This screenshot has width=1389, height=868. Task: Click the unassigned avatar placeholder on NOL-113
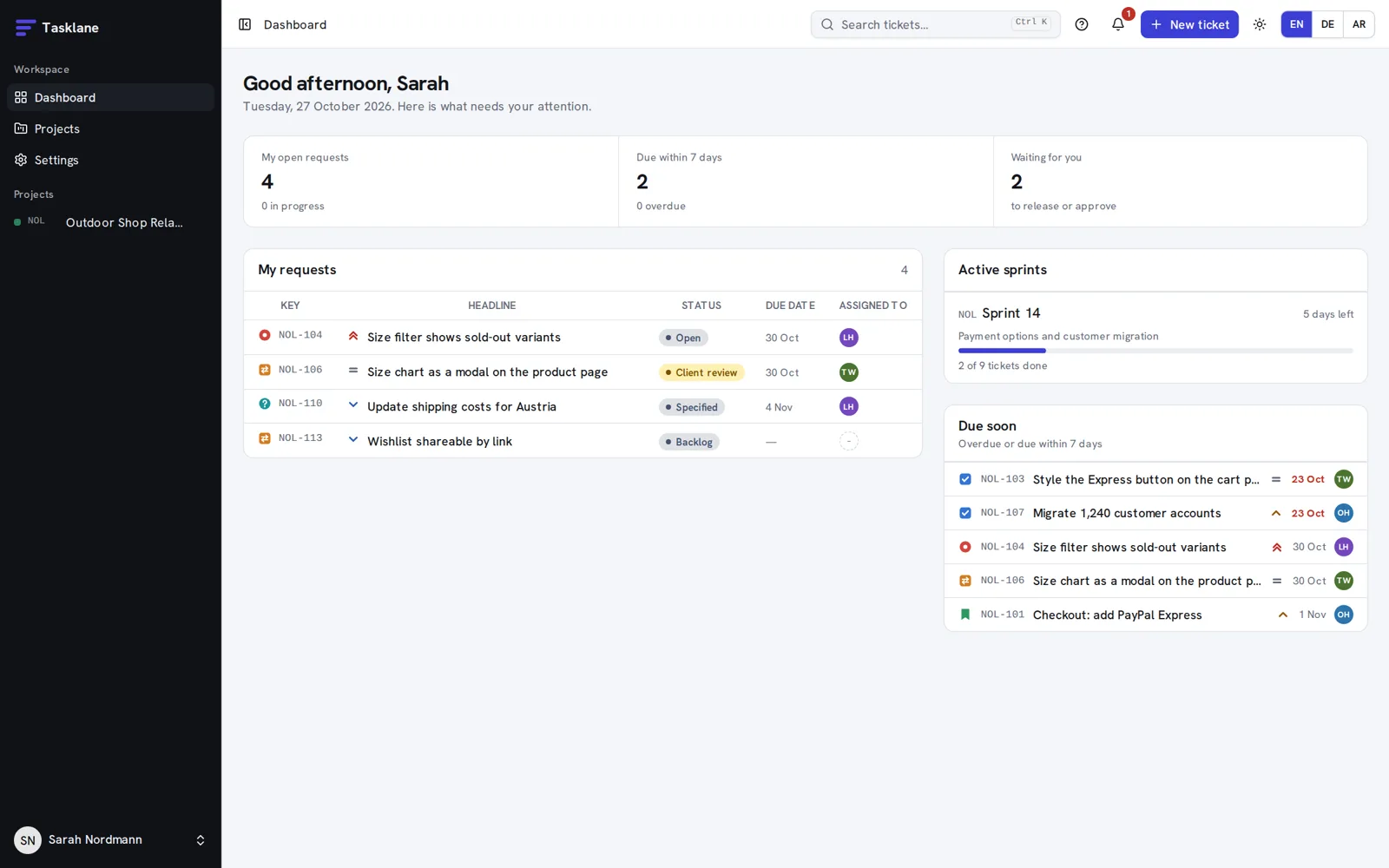tap(849, 441)
